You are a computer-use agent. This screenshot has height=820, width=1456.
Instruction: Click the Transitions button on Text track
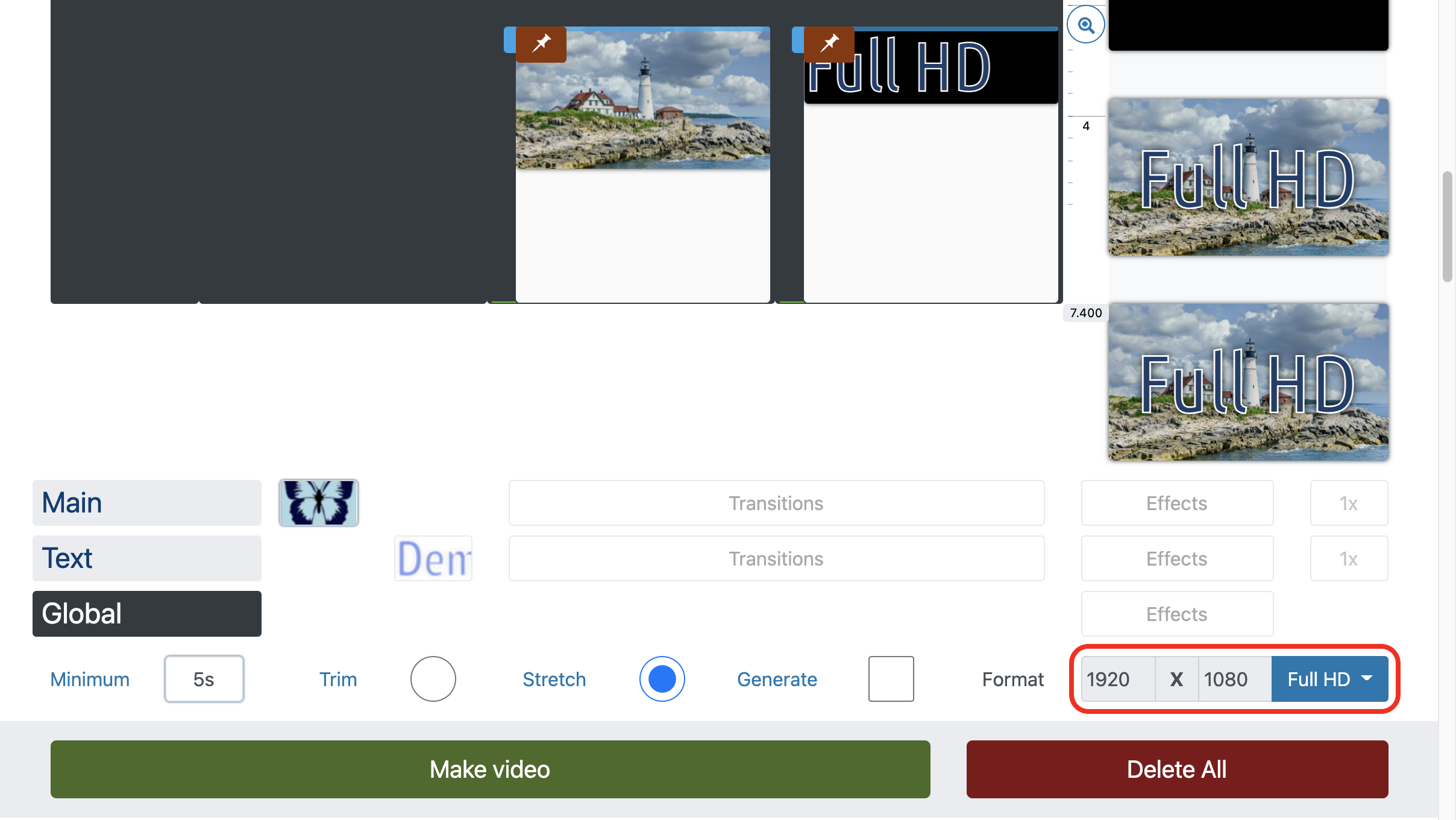click(x=776, y=558)
